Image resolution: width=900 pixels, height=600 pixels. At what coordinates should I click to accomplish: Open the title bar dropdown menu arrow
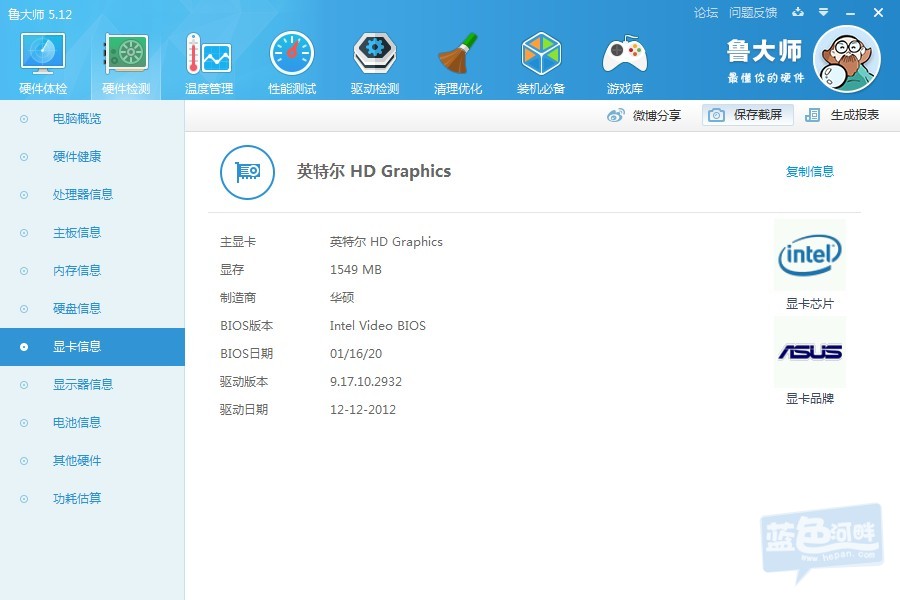coord(824,12)
